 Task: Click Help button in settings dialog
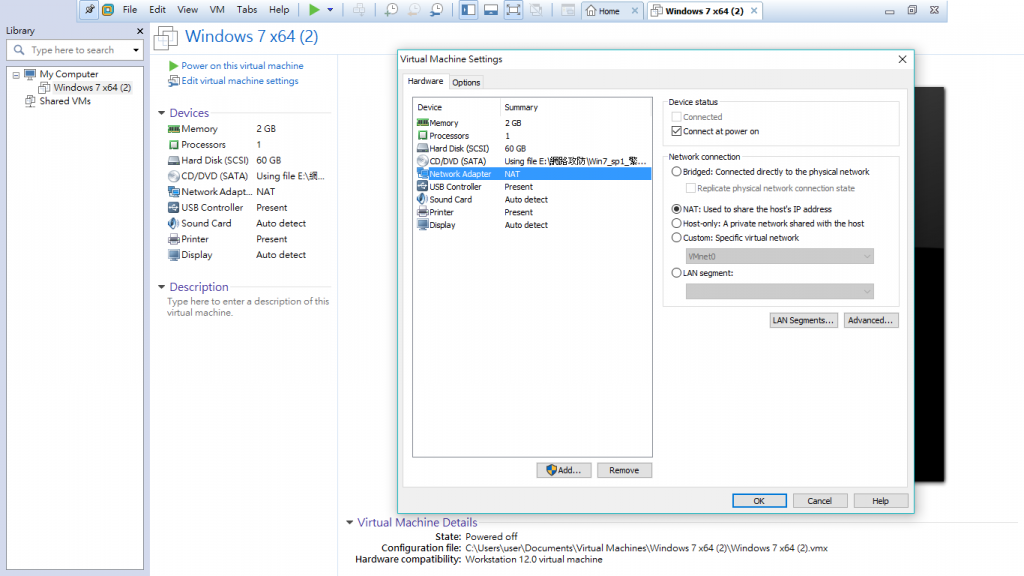(x=880, y=501)
